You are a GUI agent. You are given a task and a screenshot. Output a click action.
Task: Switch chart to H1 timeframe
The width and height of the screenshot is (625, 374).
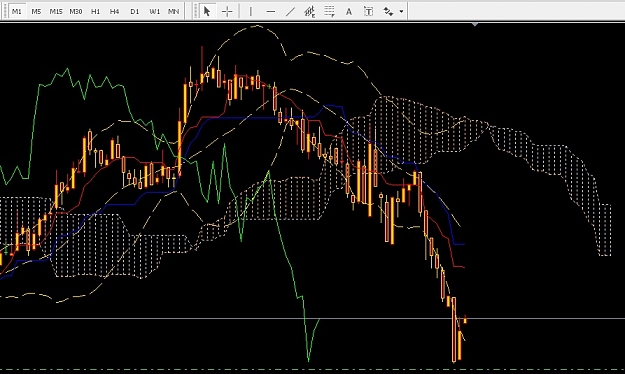[x=95, y=11]
